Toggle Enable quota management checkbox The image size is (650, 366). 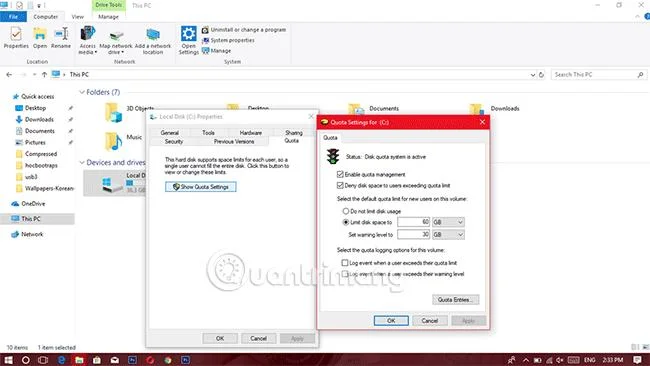(340, 174)
